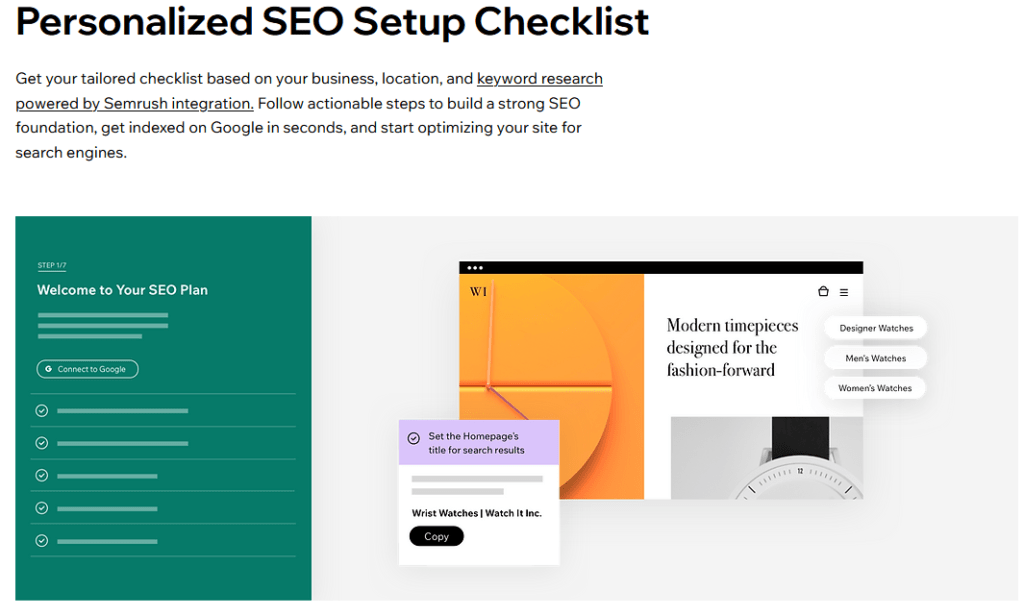
Task: Click the WI logo on orange panel
Action: click(478, 291)
